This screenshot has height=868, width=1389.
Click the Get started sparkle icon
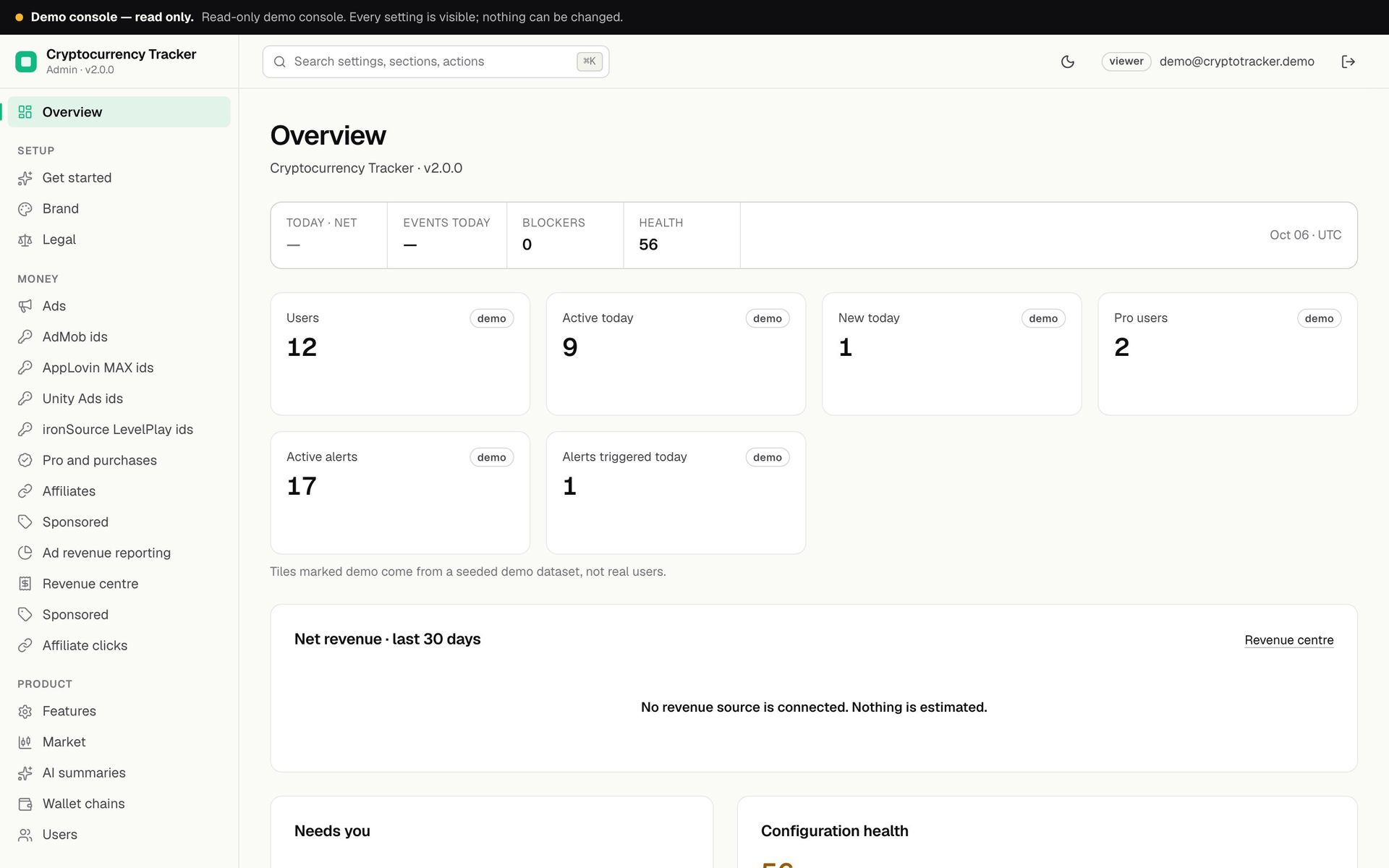coord(25,178)
